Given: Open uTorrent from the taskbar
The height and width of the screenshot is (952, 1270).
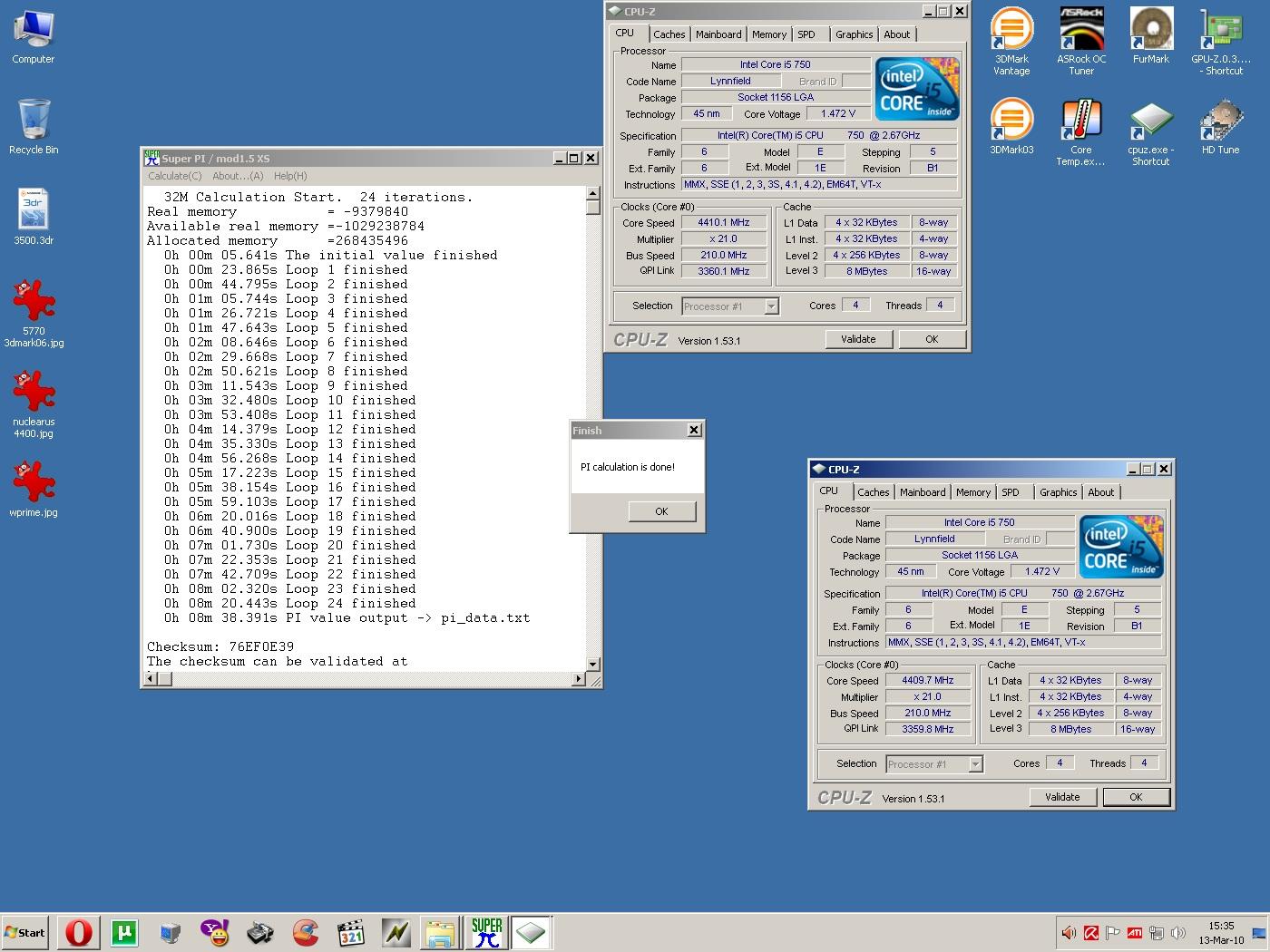Looking at the screenshot, I should (124, 932).
